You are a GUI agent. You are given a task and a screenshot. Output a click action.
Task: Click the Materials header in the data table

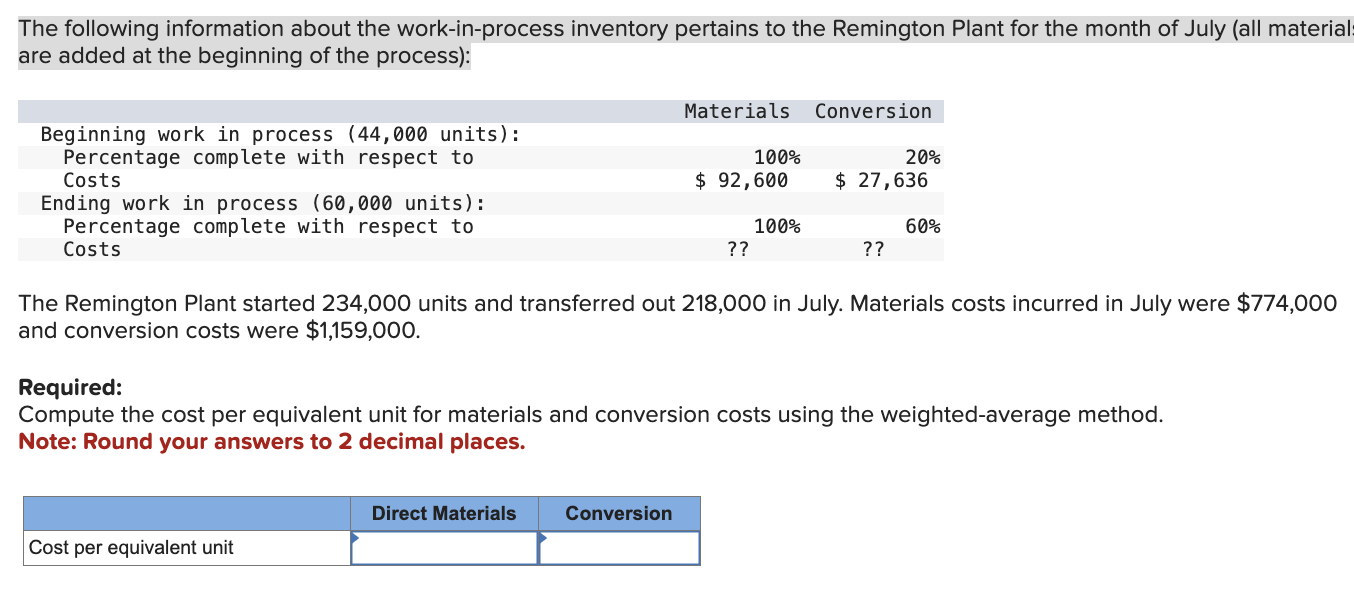coord(737,110)
